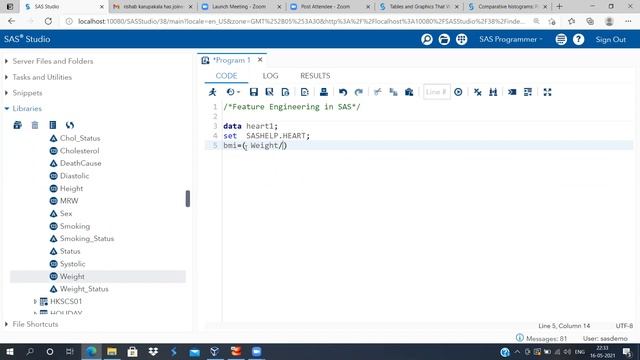This screenshot has width=640, height=360.
Task: Select the Sex column
Action: (x=66, y=213)
